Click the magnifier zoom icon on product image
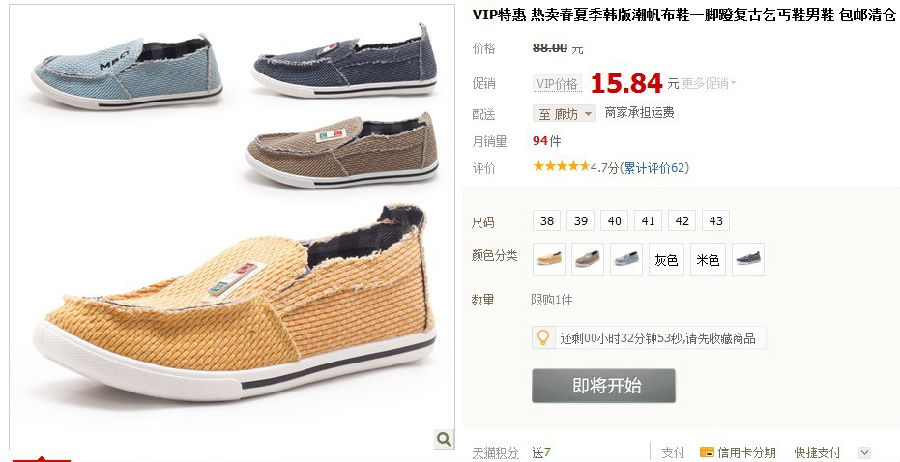The height and width of the screenshot is (462, 900). tap(444, 440)
